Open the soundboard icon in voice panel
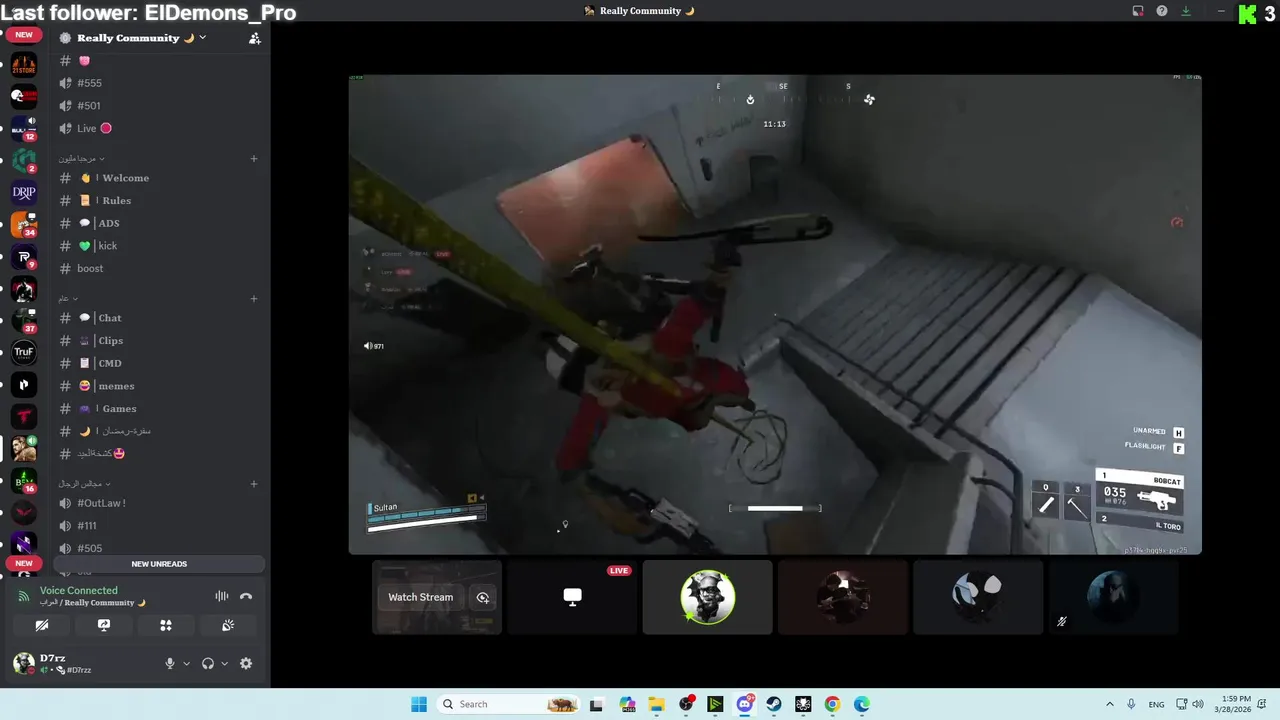The image size is (1280, 720). click(228, 625)
